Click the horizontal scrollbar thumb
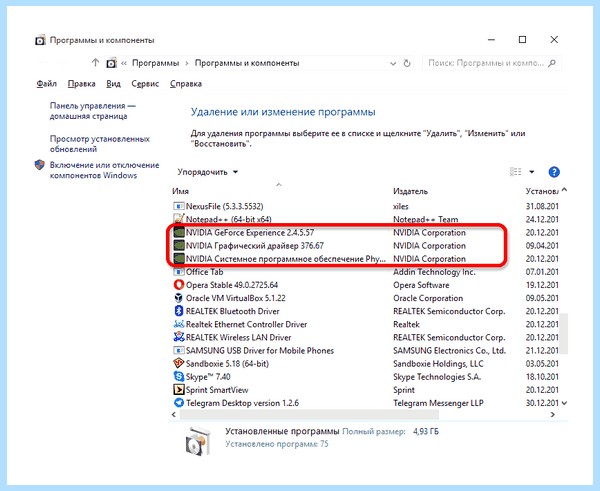Screen dimensions: 600x491 click(x=309, y=414)
